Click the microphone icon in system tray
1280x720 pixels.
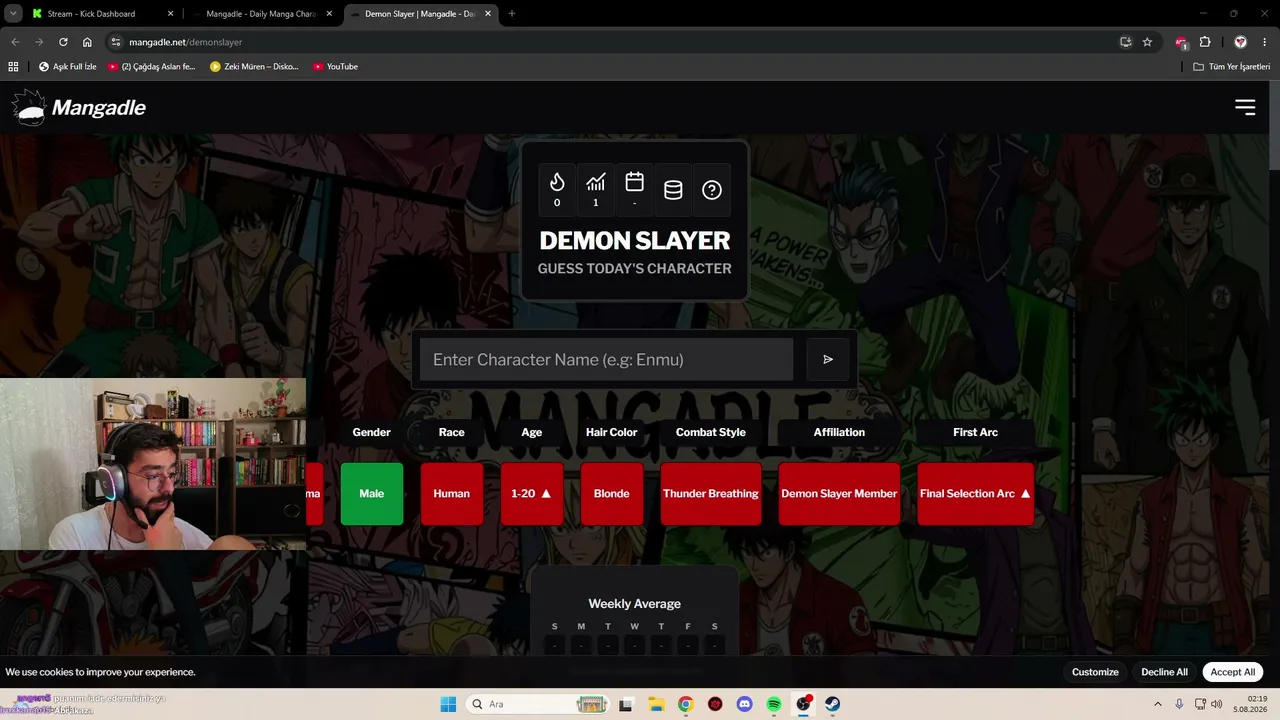[x=1180, y=704]
